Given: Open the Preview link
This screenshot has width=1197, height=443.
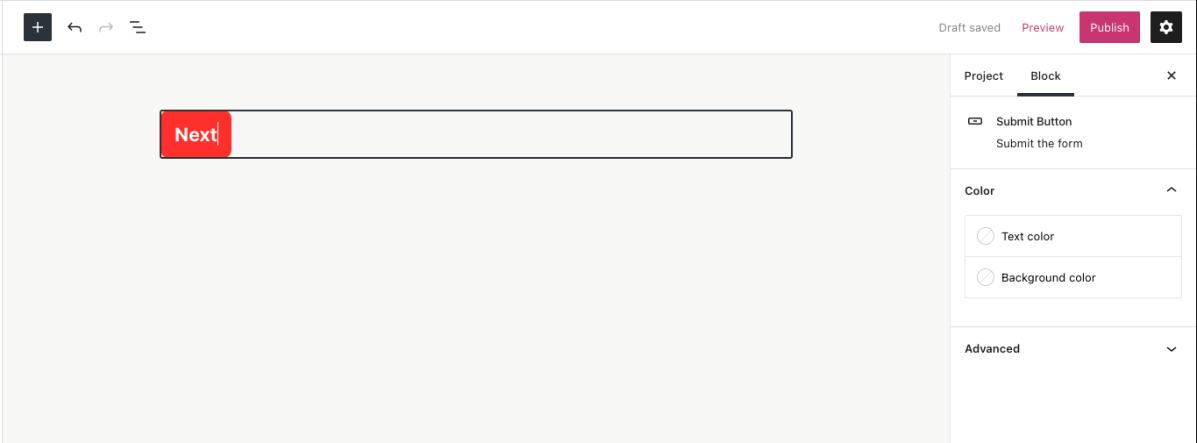Looking at the screenshot, I should (x=1042, y=28).
